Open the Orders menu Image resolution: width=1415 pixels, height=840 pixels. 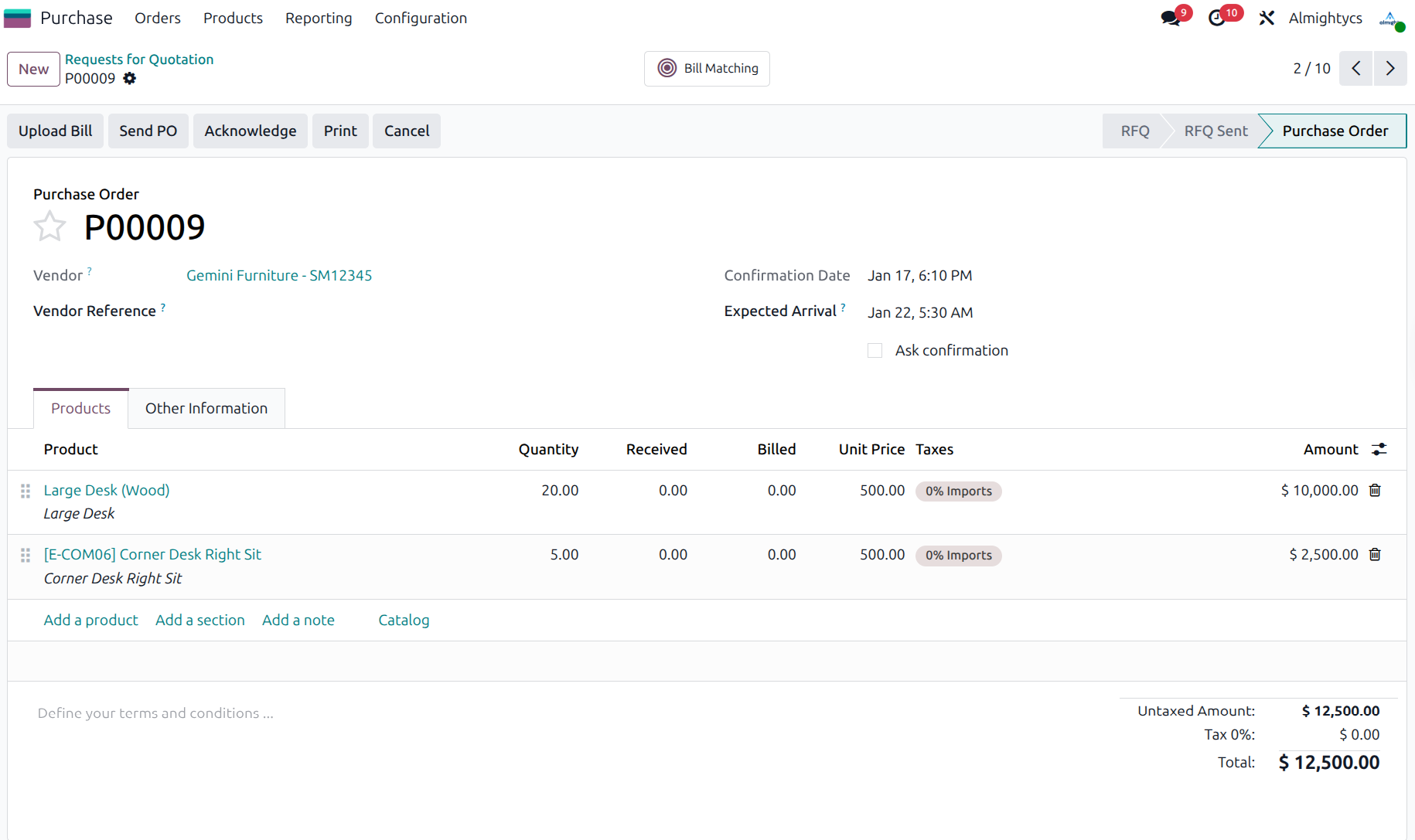pos(158,18)
